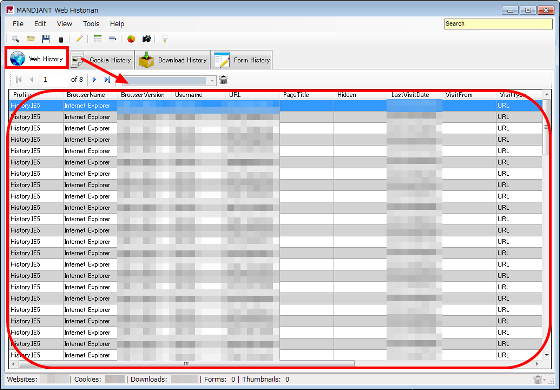Click the floppy disk save icon
Image resolution: width=560 pixels, height=390 pixels.
tap(46, 39)
